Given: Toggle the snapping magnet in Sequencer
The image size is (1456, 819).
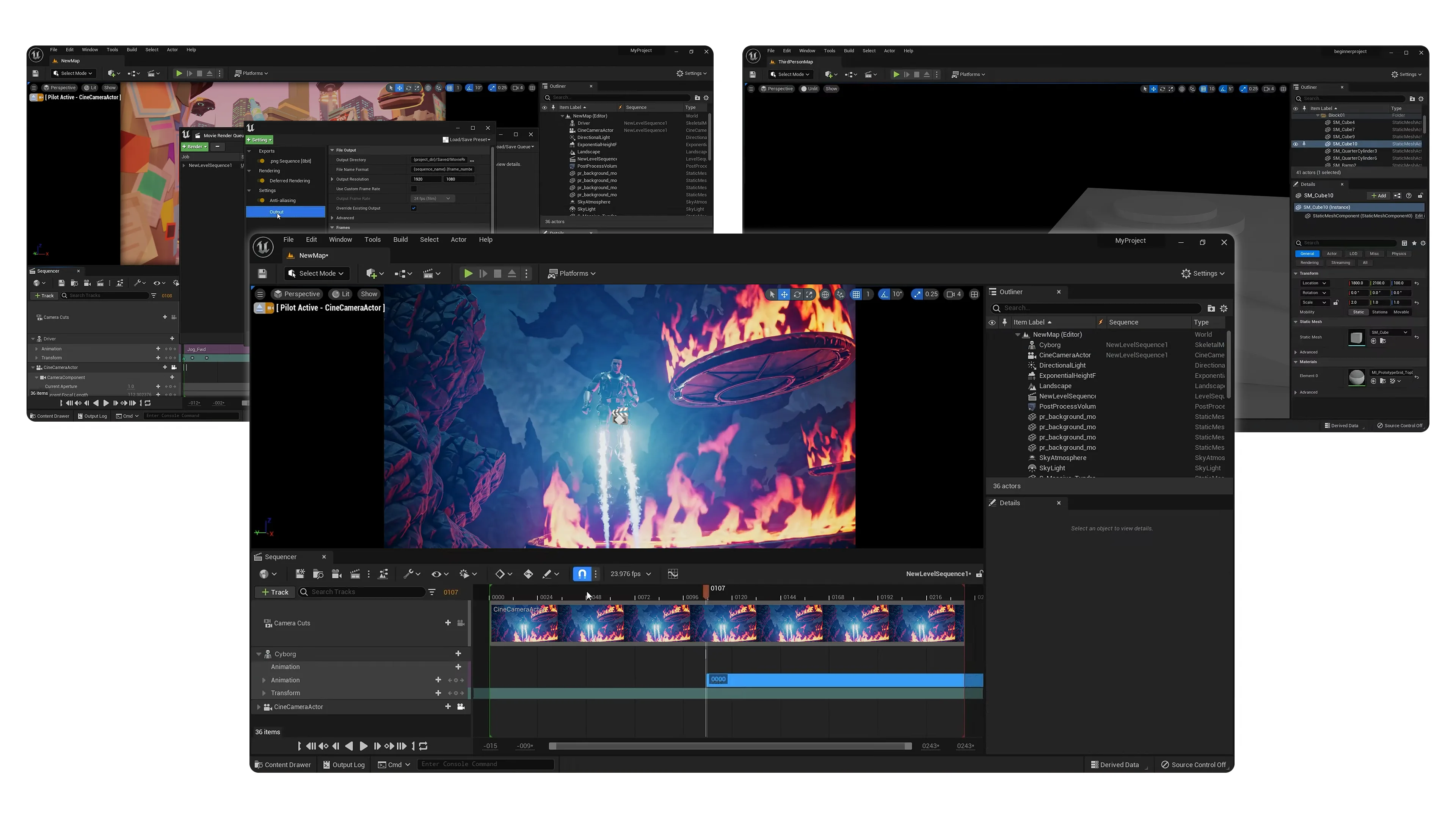Looking at the screenshot, I should point(582,574).
